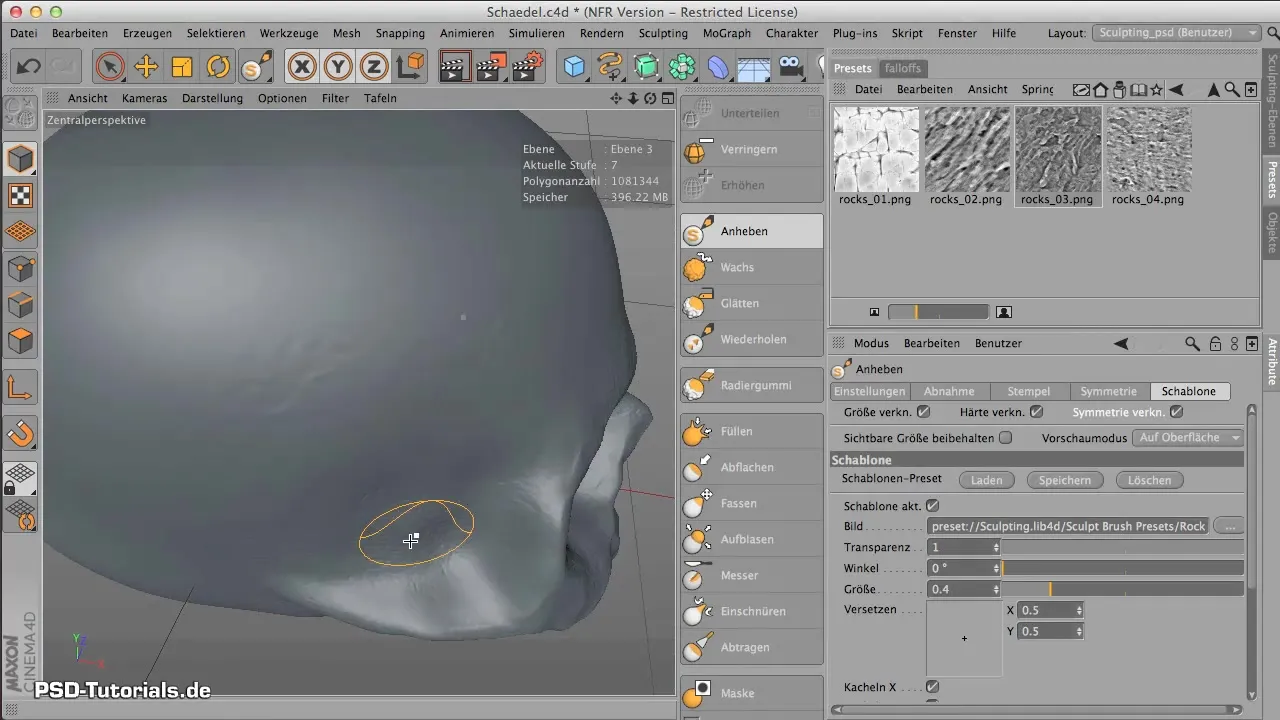Click the Größe slider bar
This screenshot has width=1280, height=720.
(x=1122, y=589)
